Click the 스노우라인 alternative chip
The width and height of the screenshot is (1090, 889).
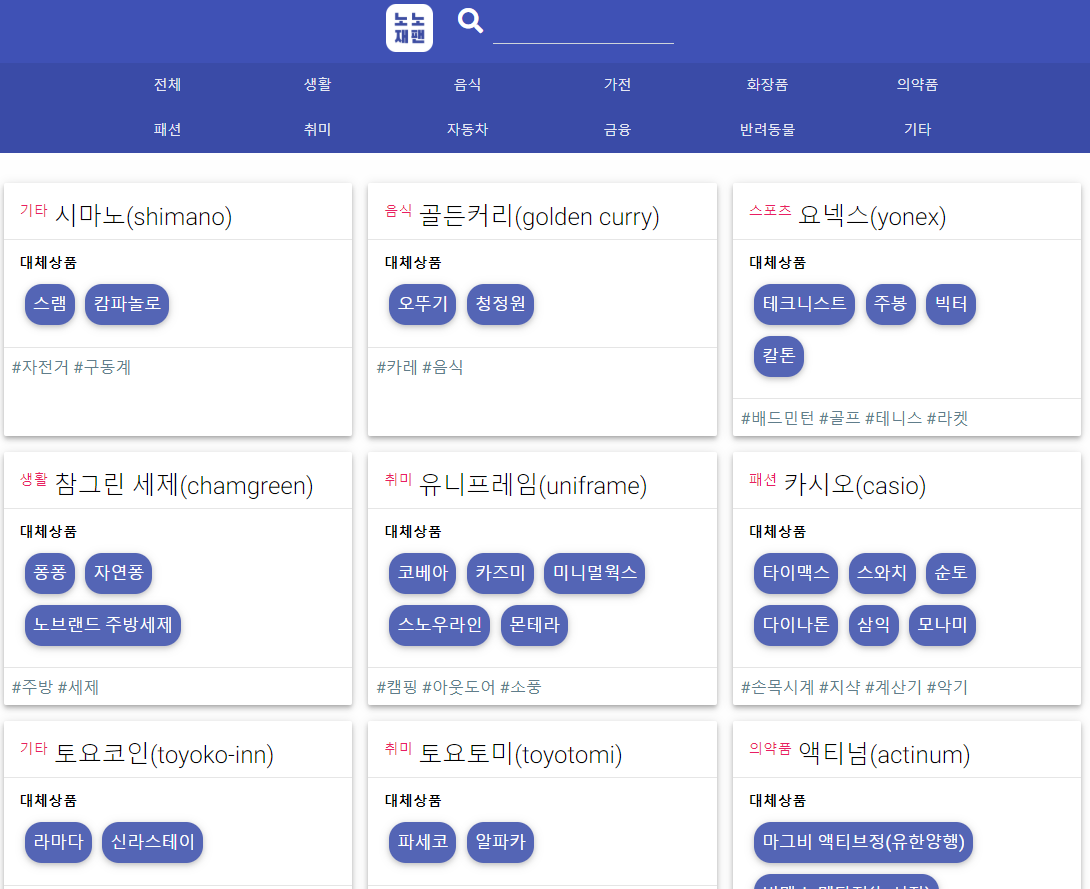440,625
